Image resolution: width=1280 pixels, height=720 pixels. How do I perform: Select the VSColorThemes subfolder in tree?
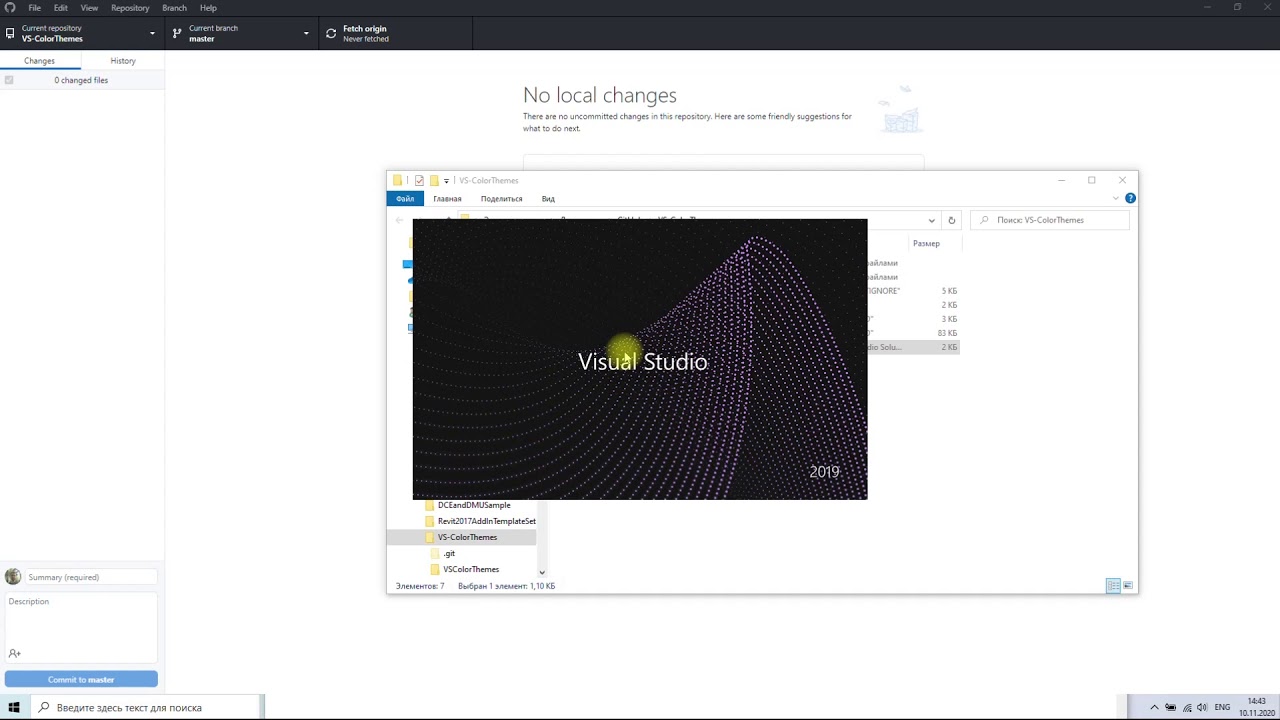471,569
